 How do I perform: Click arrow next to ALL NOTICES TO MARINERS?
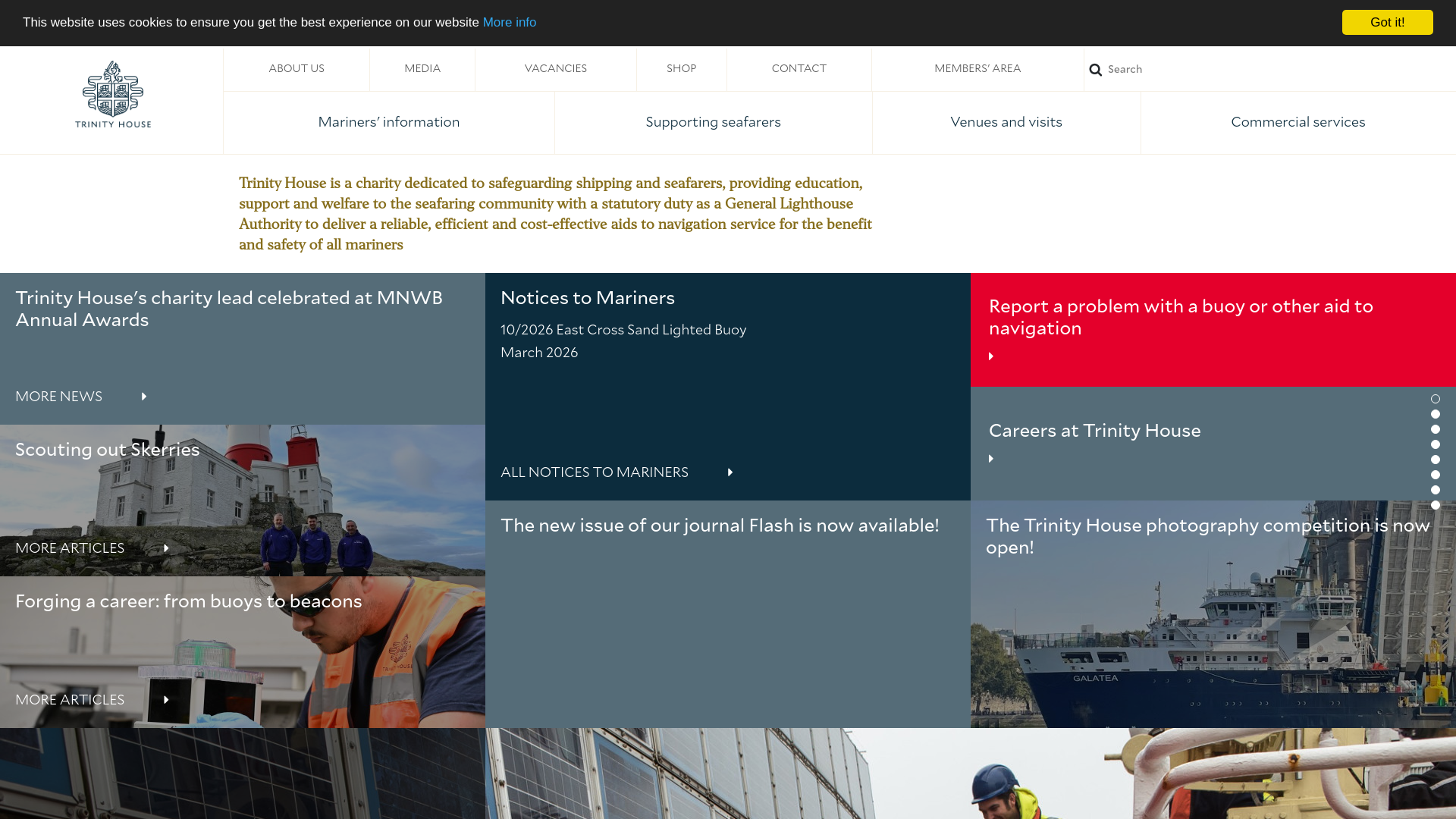730,472
